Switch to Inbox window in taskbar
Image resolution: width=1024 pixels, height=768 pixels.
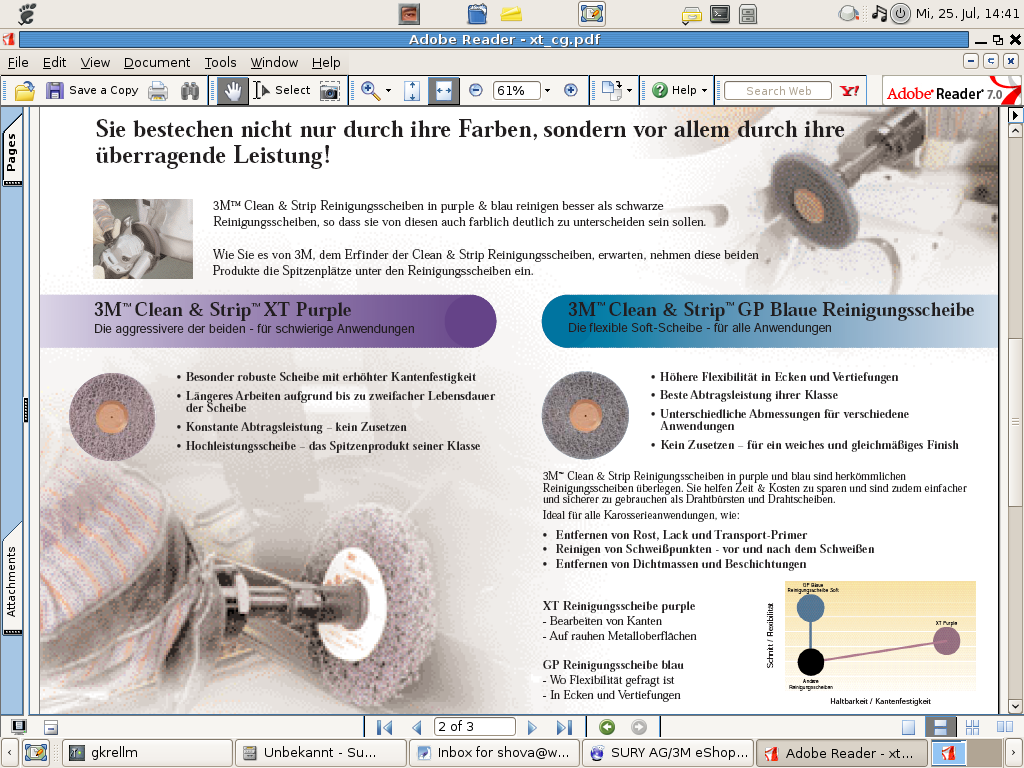(494, 753)
